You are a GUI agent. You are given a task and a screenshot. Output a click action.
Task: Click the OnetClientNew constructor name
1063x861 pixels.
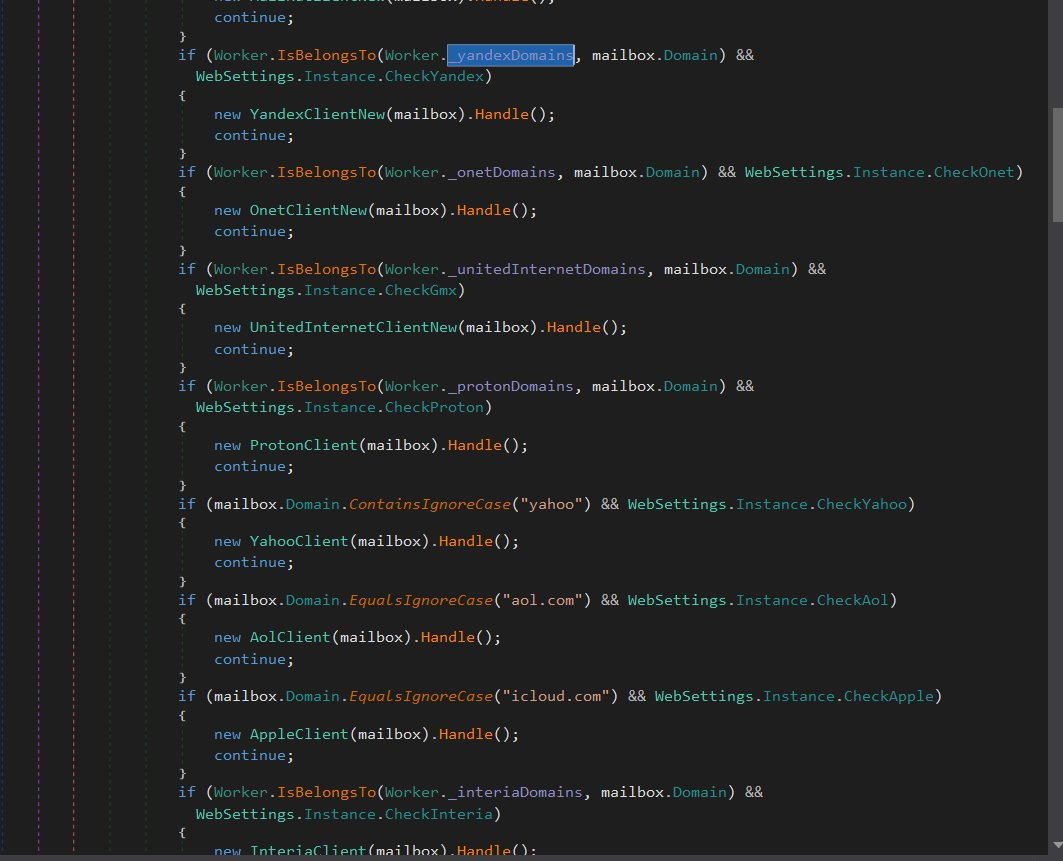[x=308, y=210]
